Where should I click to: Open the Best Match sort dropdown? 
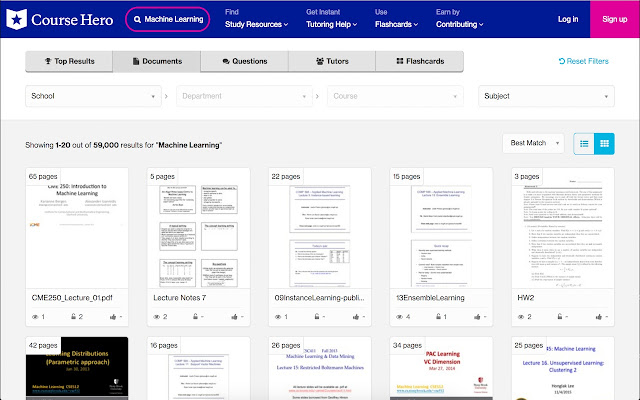point(533,143)
